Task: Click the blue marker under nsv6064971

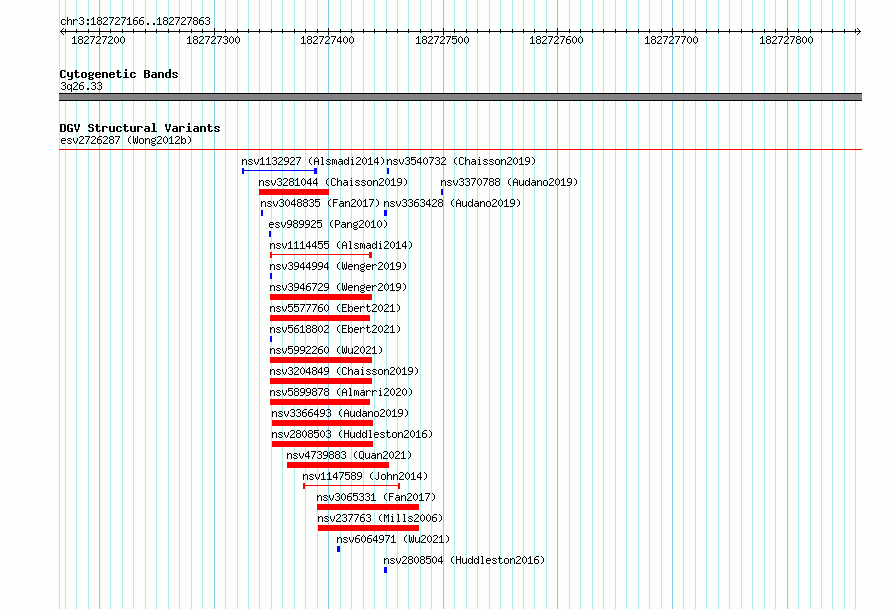Action: (339, 549)
